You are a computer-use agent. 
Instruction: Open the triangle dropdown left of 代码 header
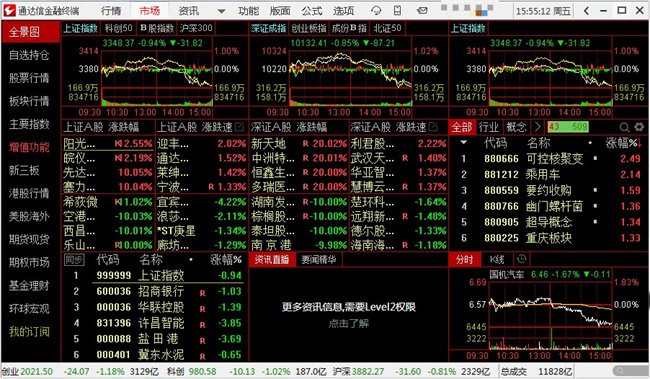(x=463, y=143)
